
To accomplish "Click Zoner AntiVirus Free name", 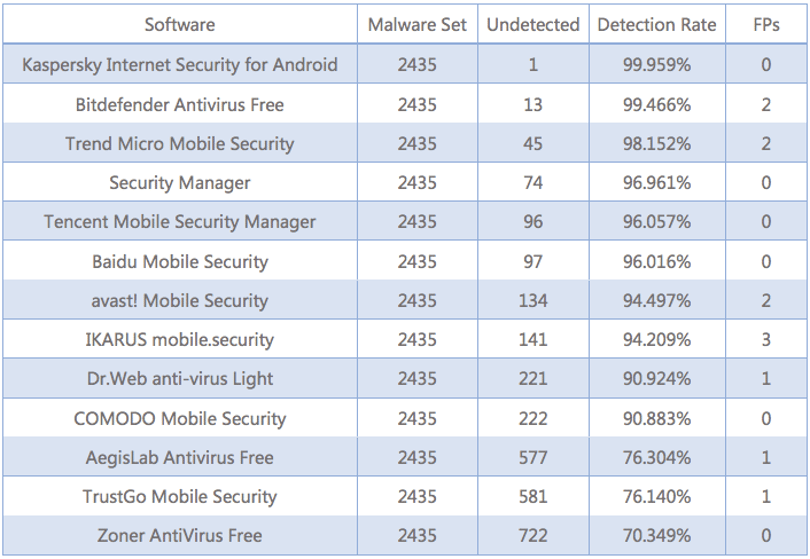I will click(x=180, y=535).
